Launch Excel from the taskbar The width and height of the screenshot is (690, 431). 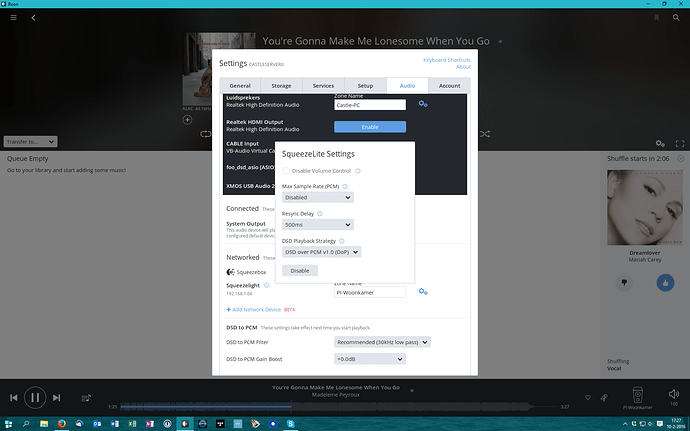pos(132,424)
